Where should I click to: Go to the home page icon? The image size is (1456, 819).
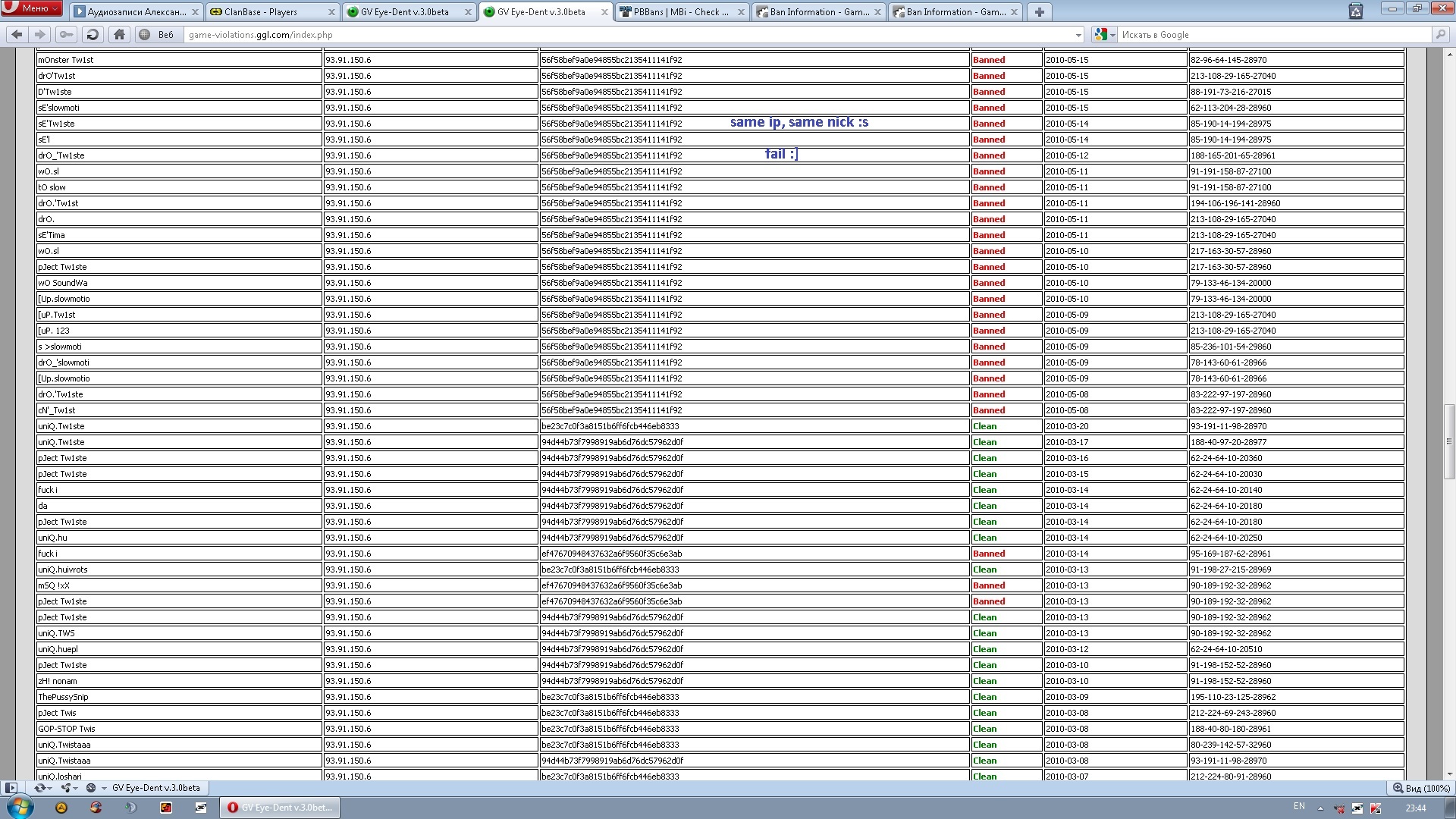(119, 34)
